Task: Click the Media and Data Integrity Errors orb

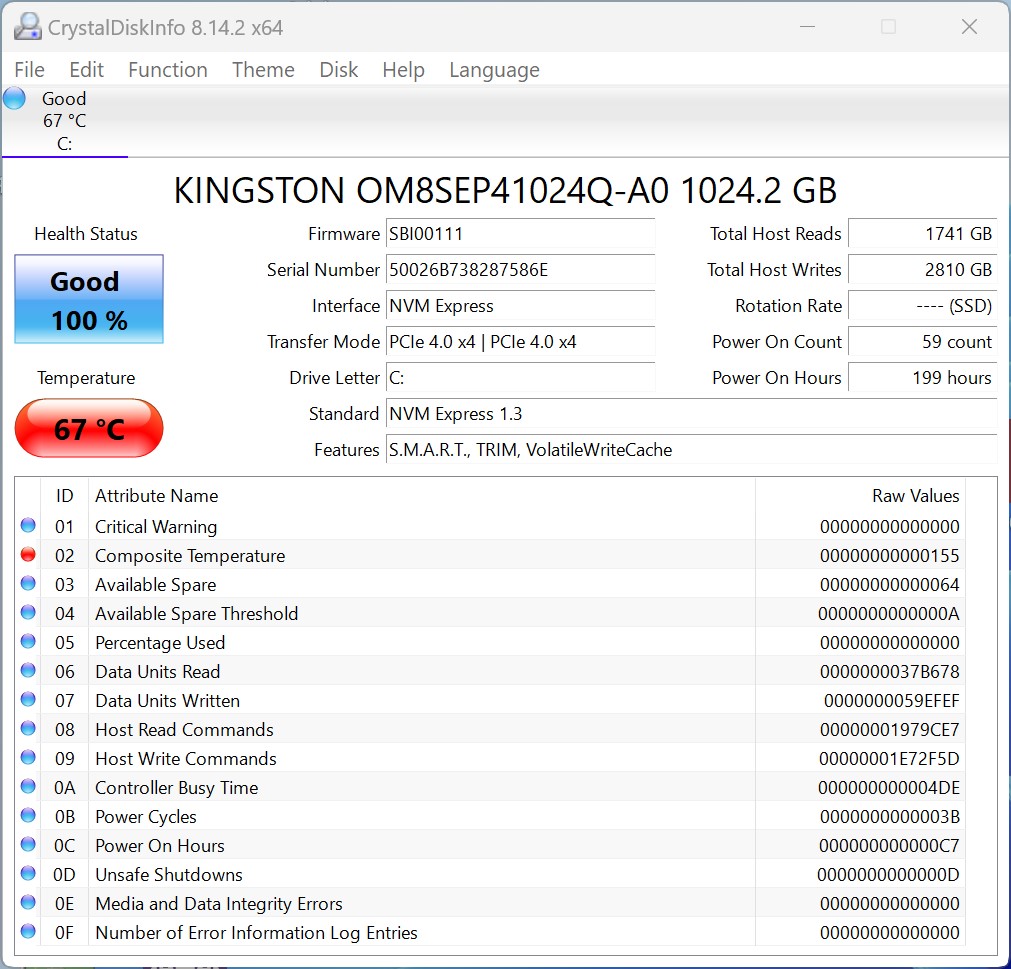Action: coord(28,903)
